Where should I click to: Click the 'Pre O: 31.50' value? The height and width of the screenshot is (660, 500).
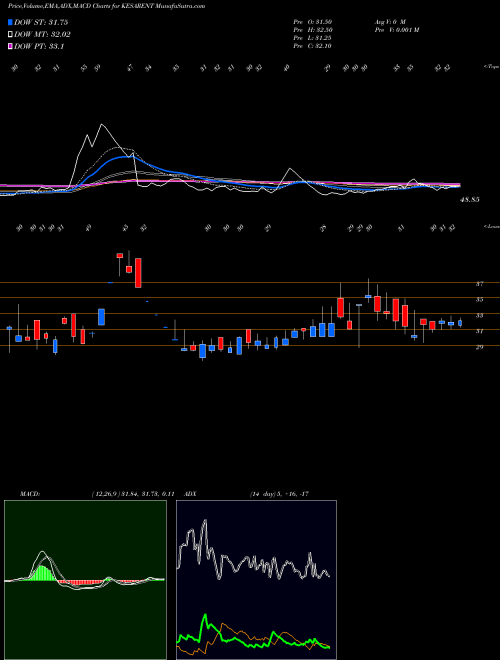(x=313, y=21)
